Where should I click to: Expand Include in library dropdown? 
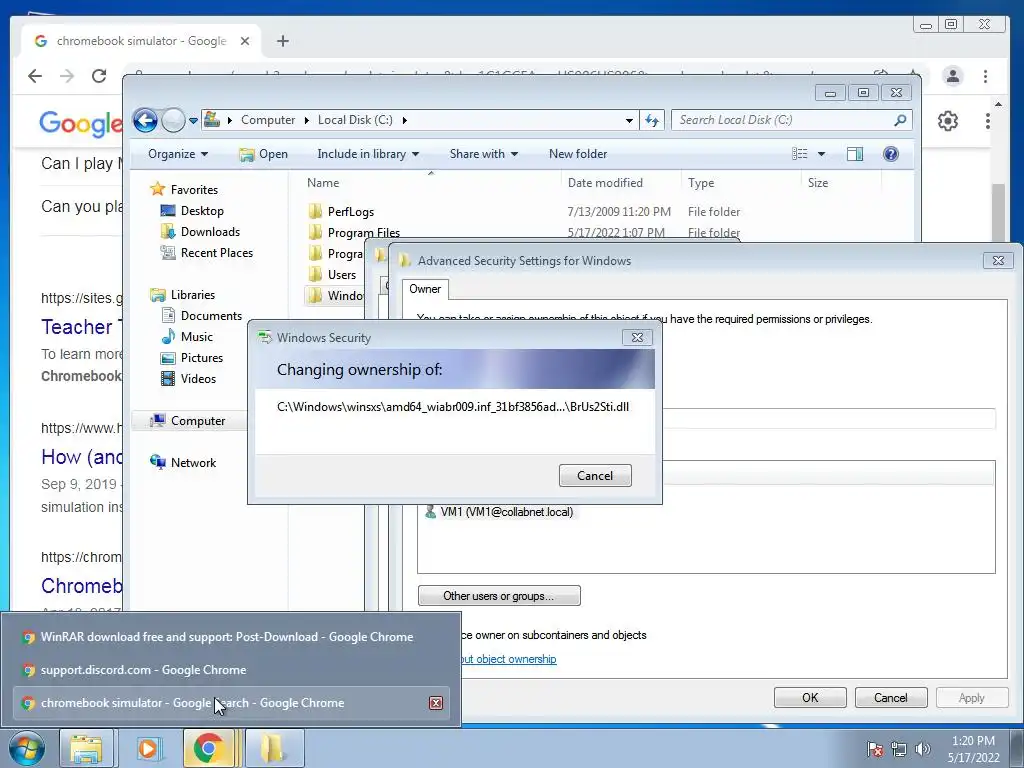(368, 154)
